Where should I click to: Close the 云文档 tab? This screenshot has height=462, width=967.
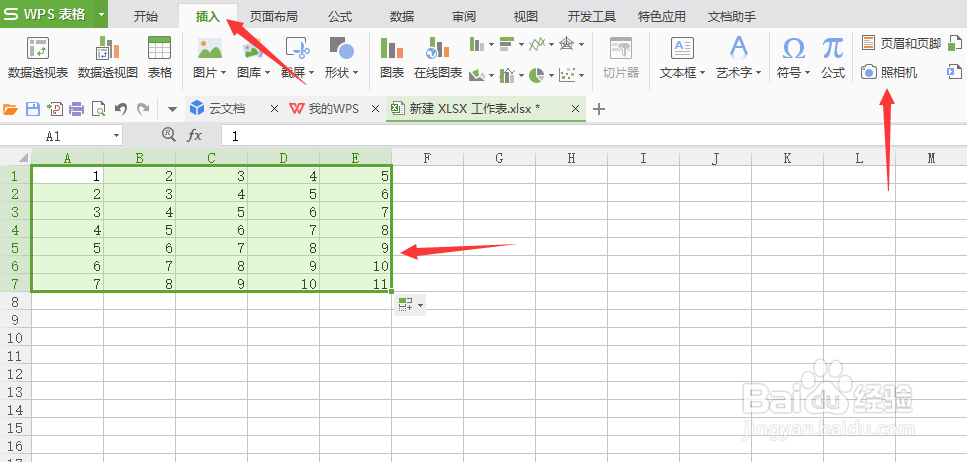tap(275, 109)
